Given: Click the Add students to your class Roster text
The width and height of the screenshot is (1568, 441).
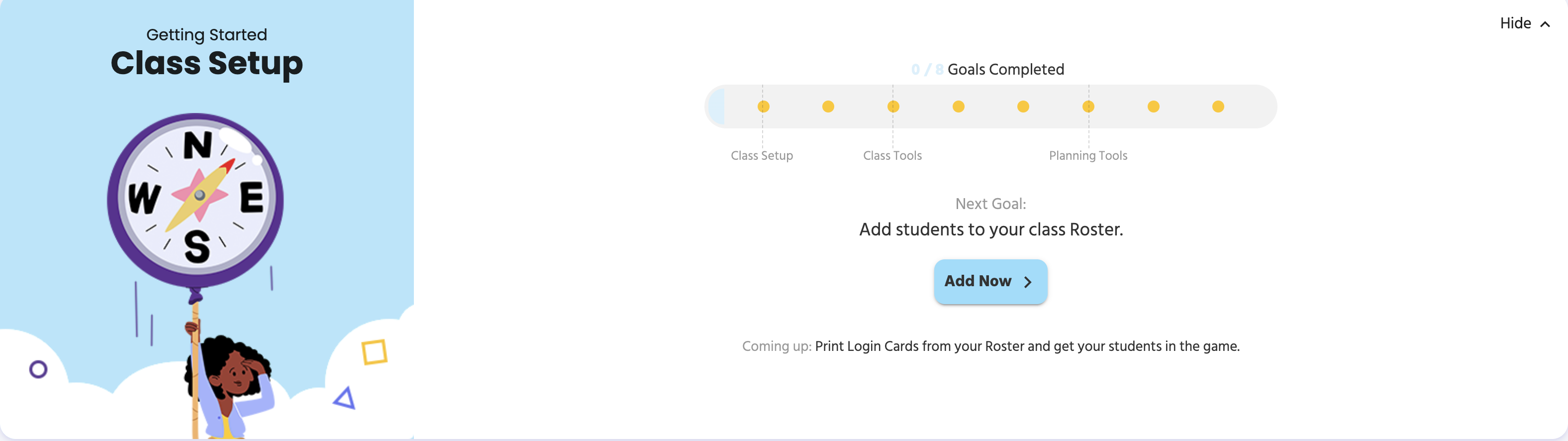Looking at the screenshot, I should pos(990,229).
